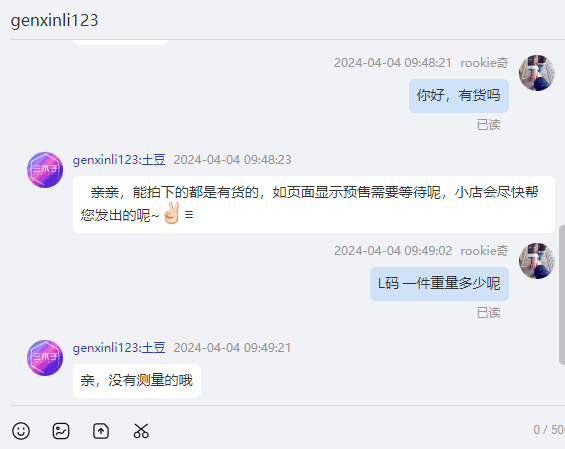
Task: Click the 你好，有货吗 message bubble
Action: [459, 96]
